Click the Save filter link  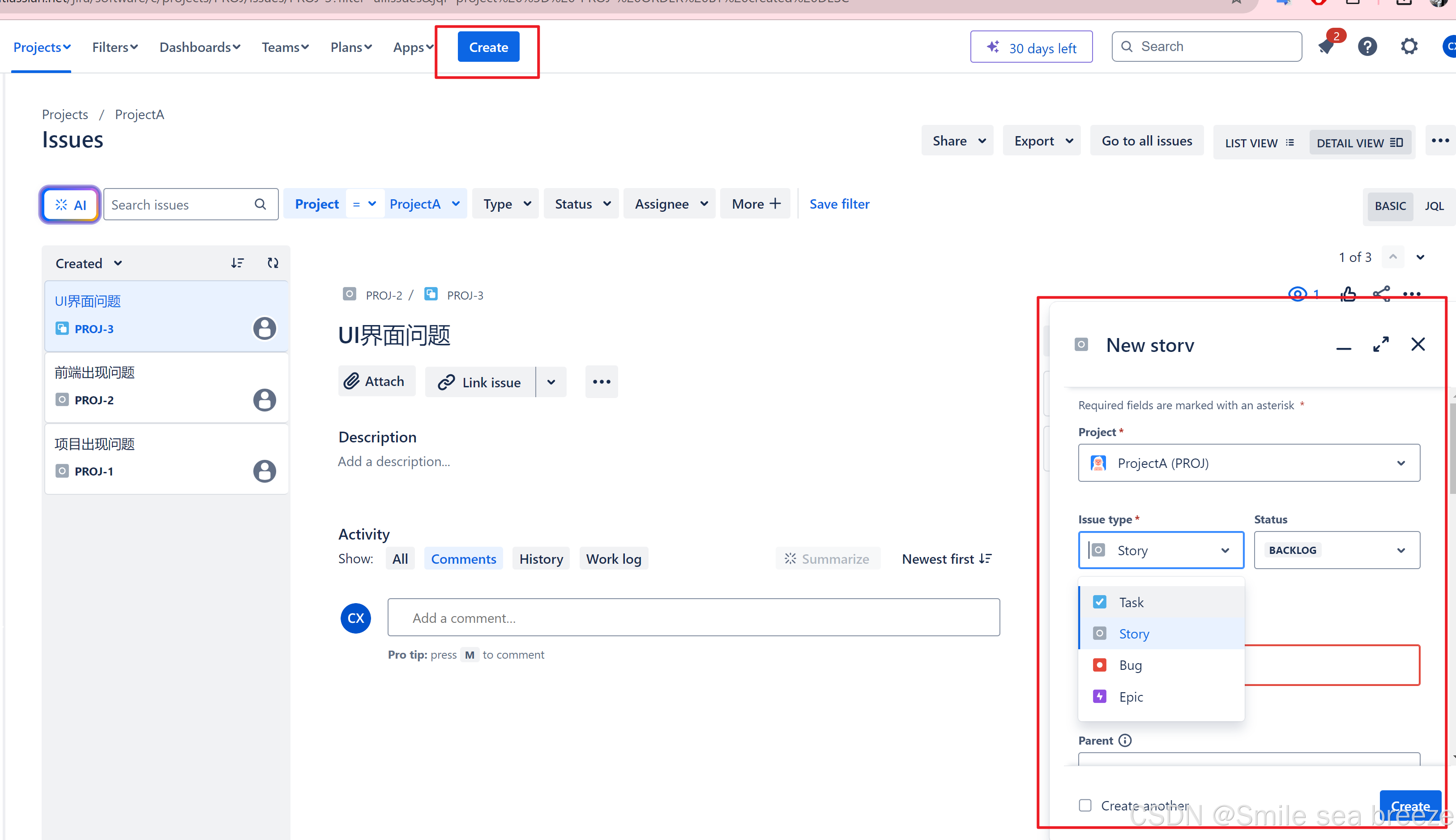click(x=839, y=204)
